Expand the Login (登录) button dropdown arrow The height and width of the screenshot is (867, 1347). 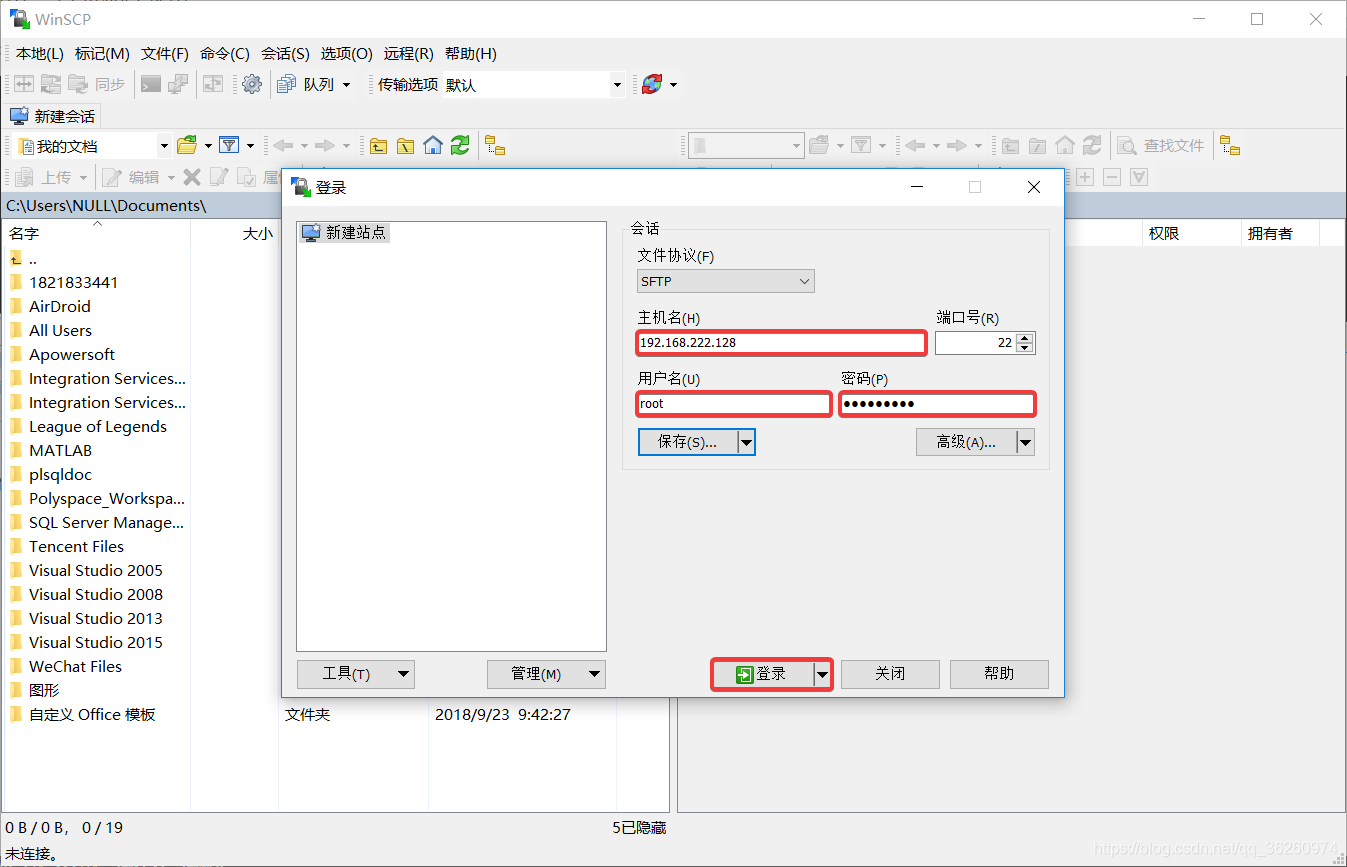pyautogui.click(x=822, y=675)
